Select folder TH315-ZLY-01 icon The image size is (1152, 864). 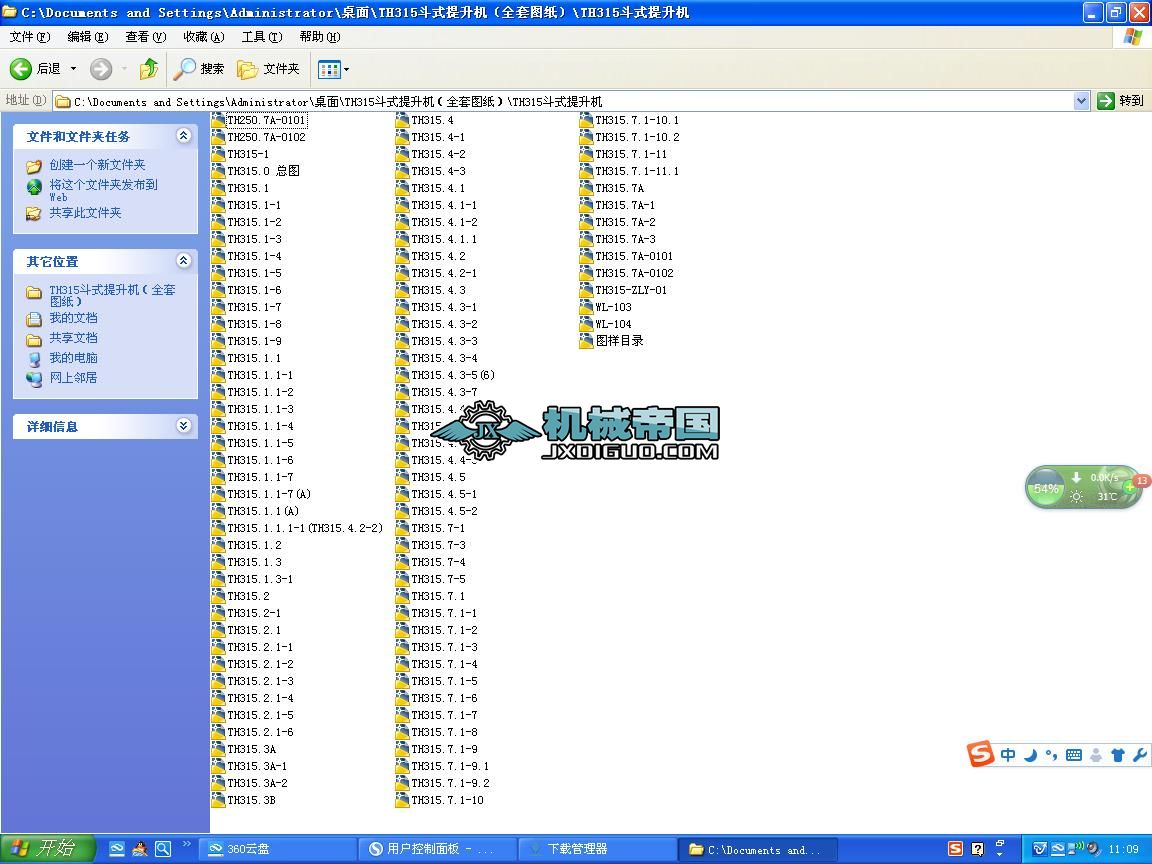[586, 290]
